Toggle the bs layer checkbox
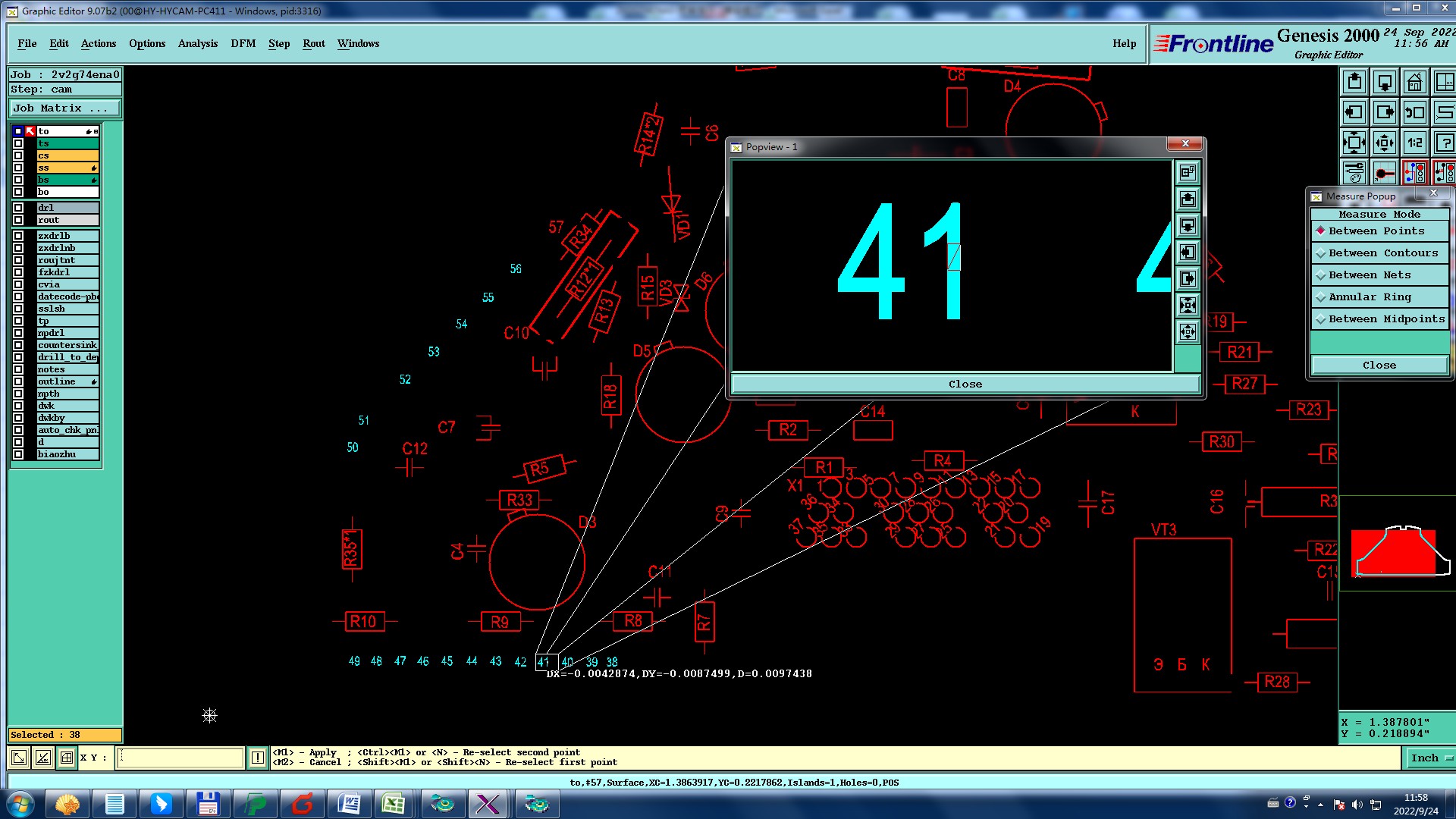The image size is (1456, 819). [x=18, y=180]
